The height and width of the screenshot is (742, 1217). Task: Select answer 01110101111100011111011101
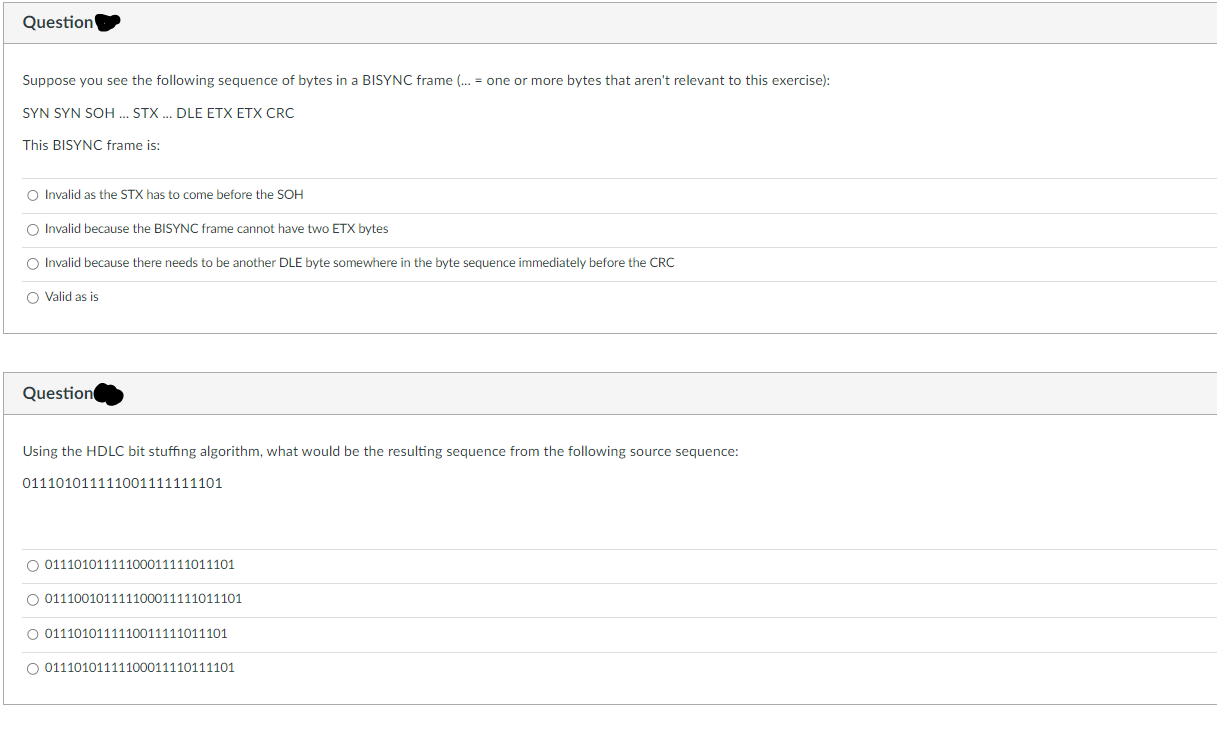pos(140,565)
